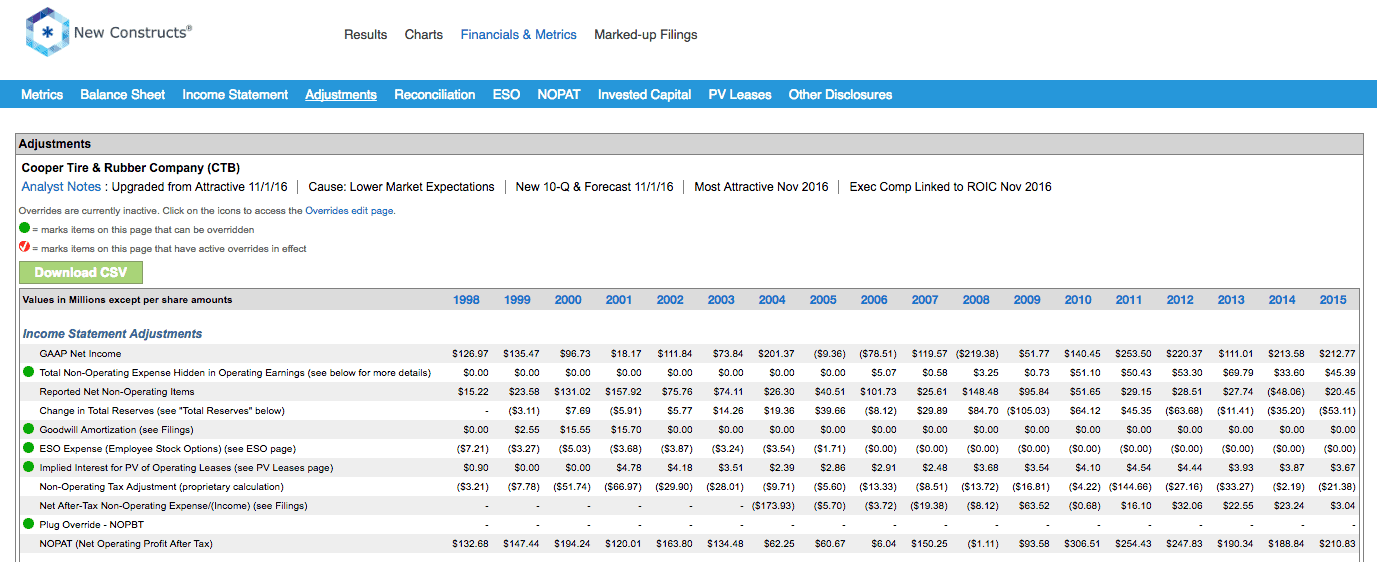Screen dimensions: 1377x562
Task: Click 'Cause: Lower Market Expectations' note
Action: (401, 187)
